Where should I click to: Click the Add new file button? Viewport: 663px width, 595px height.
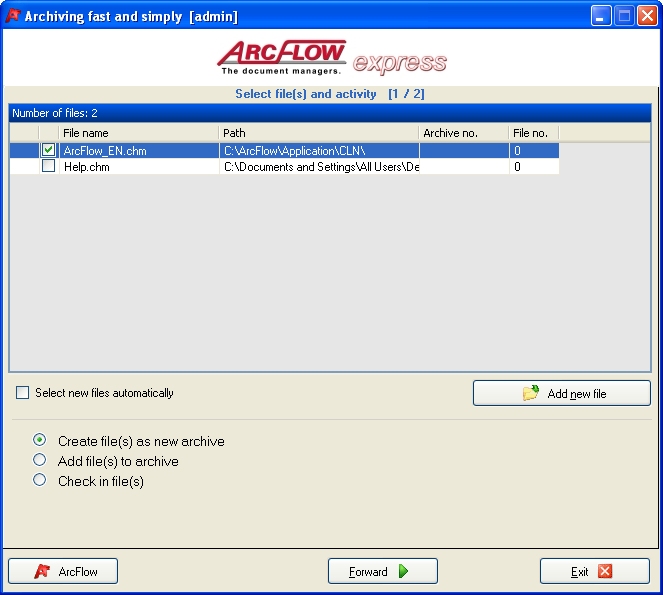coord(562,393)
